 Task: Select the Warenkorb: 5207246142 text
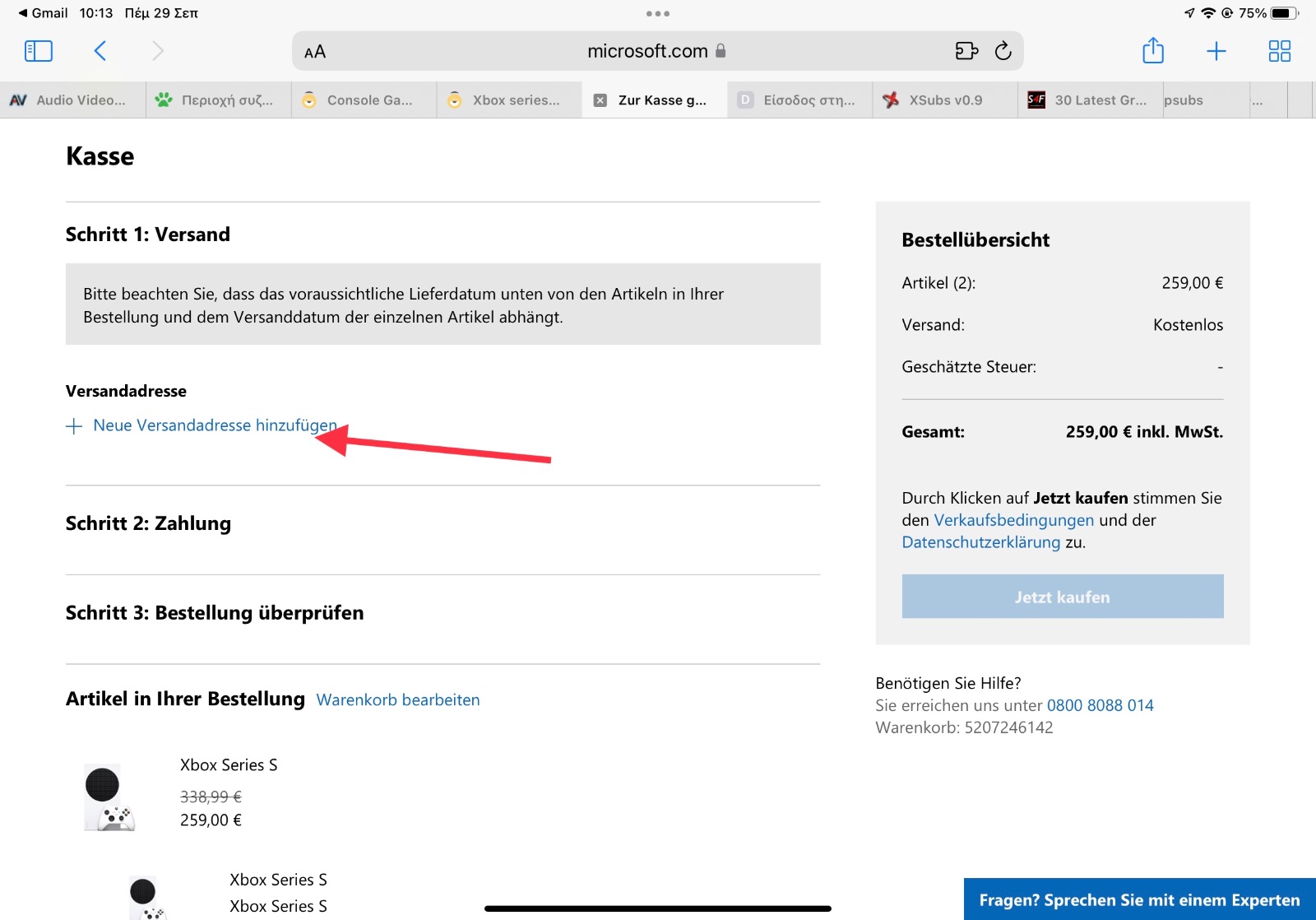point(964,727)
